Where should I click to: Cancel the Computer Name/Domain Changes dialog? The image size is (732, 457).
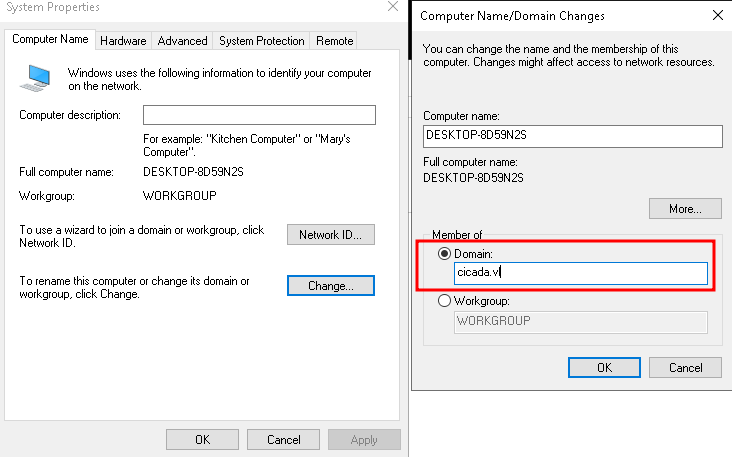(685, 367)
